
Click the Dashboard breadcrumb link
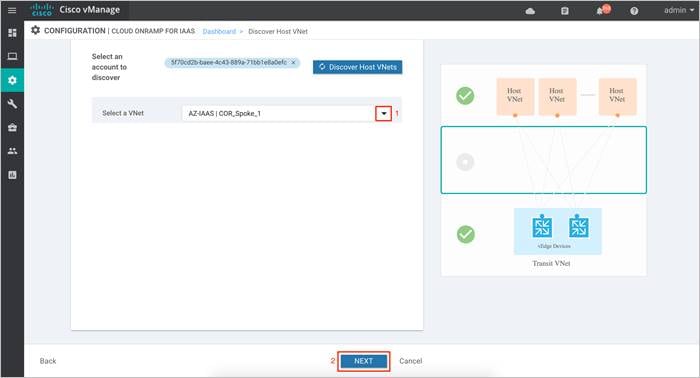coord(219,32)
